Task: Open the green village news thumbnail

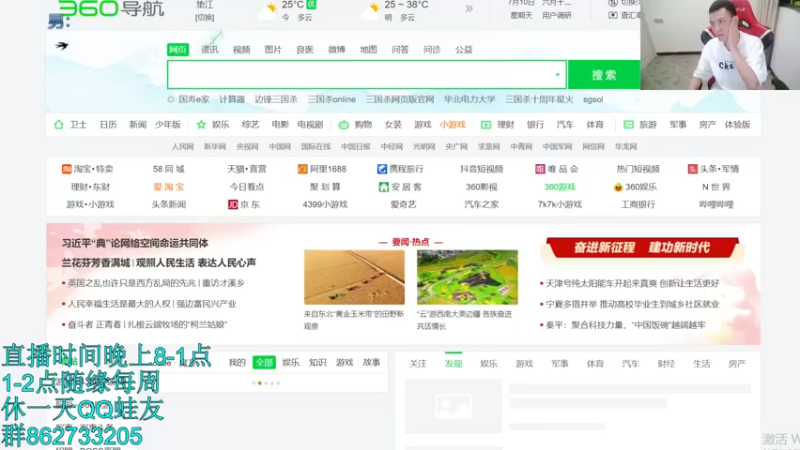Action: [467, 277]
